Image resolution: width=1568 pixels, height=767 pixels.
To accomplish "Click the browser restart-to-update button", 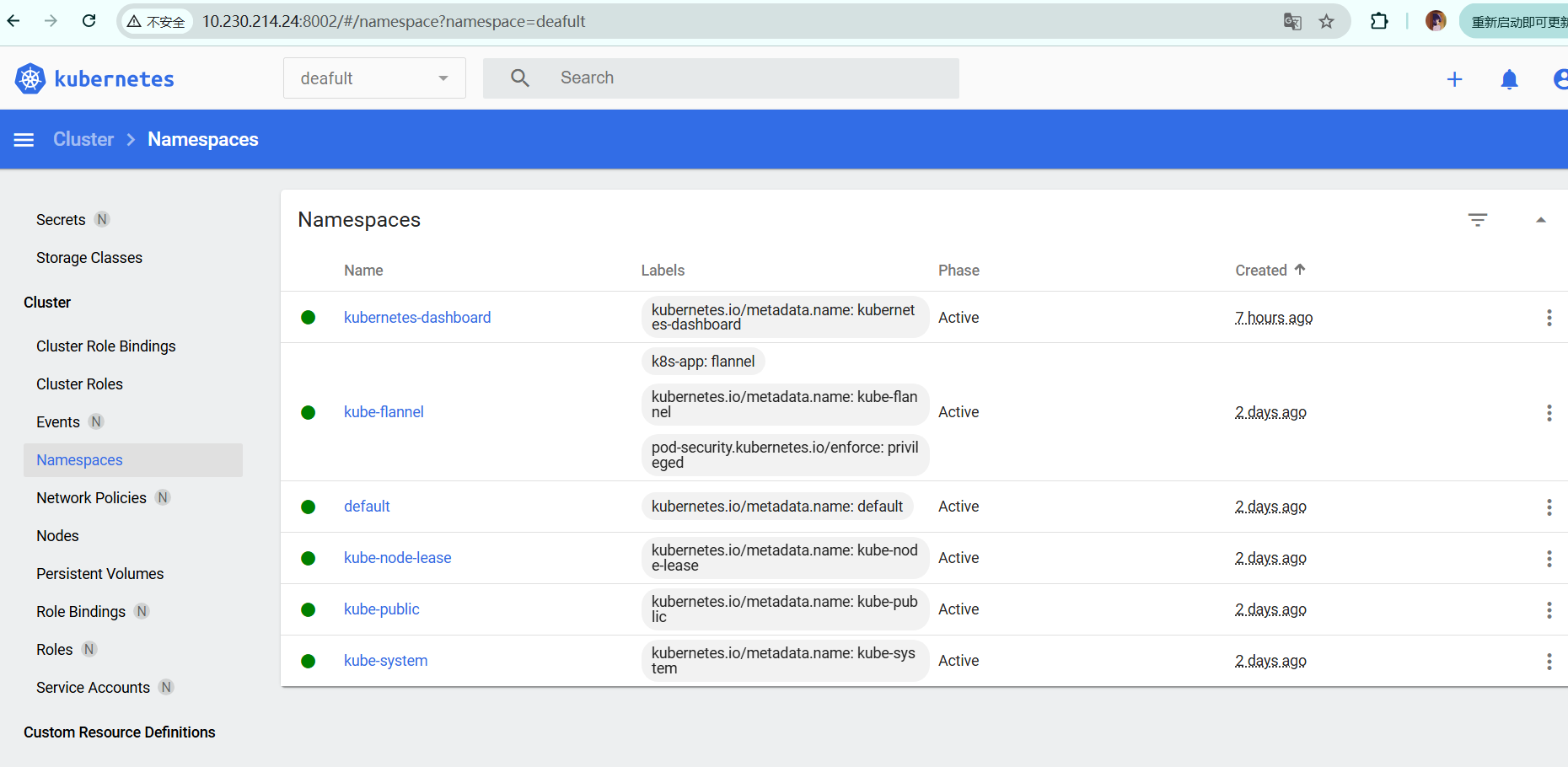I will point(1515,22).
